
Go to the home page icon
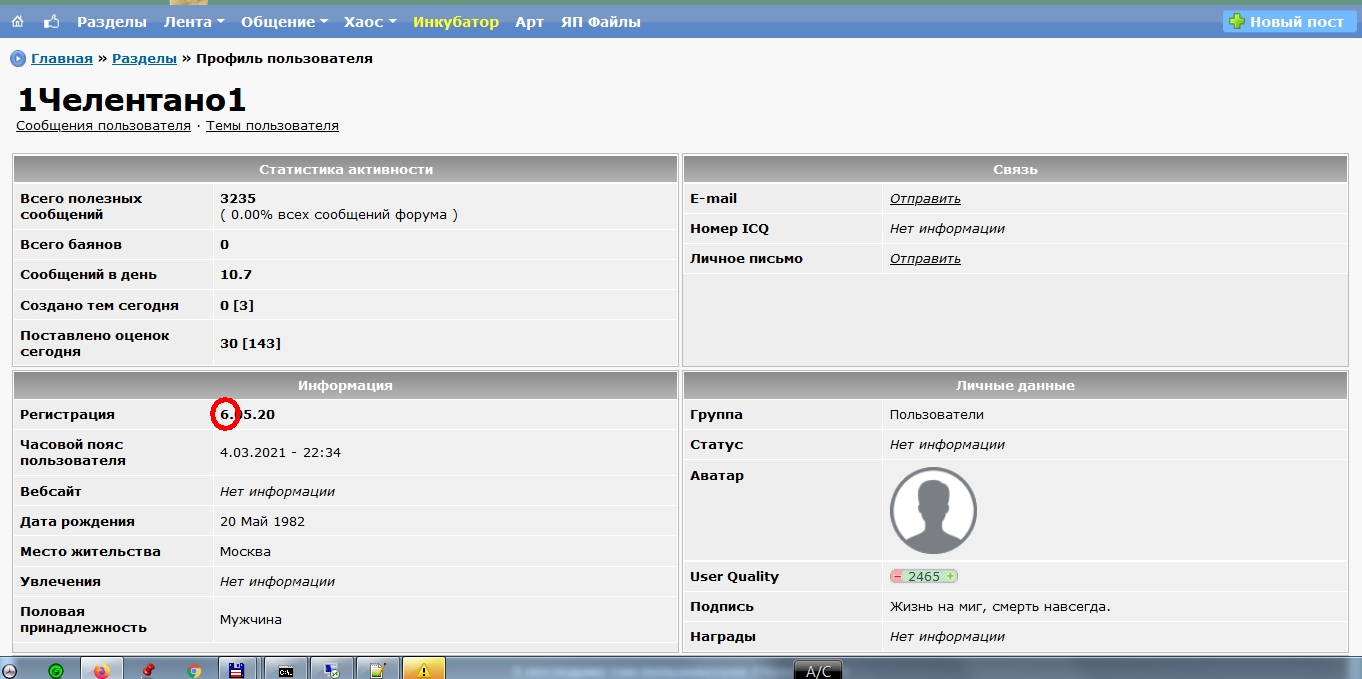click(x=18, y=22)
